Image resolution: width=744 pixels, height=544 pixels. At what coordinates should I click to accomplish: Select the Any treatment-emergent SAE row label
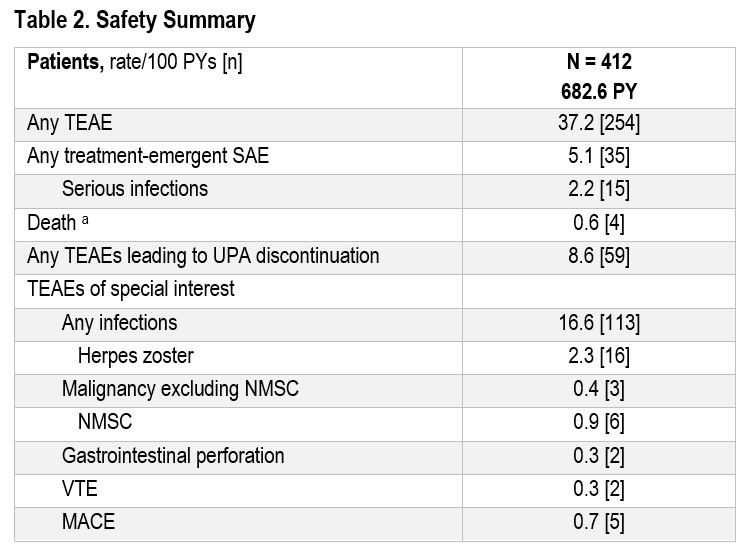[148, 156]
